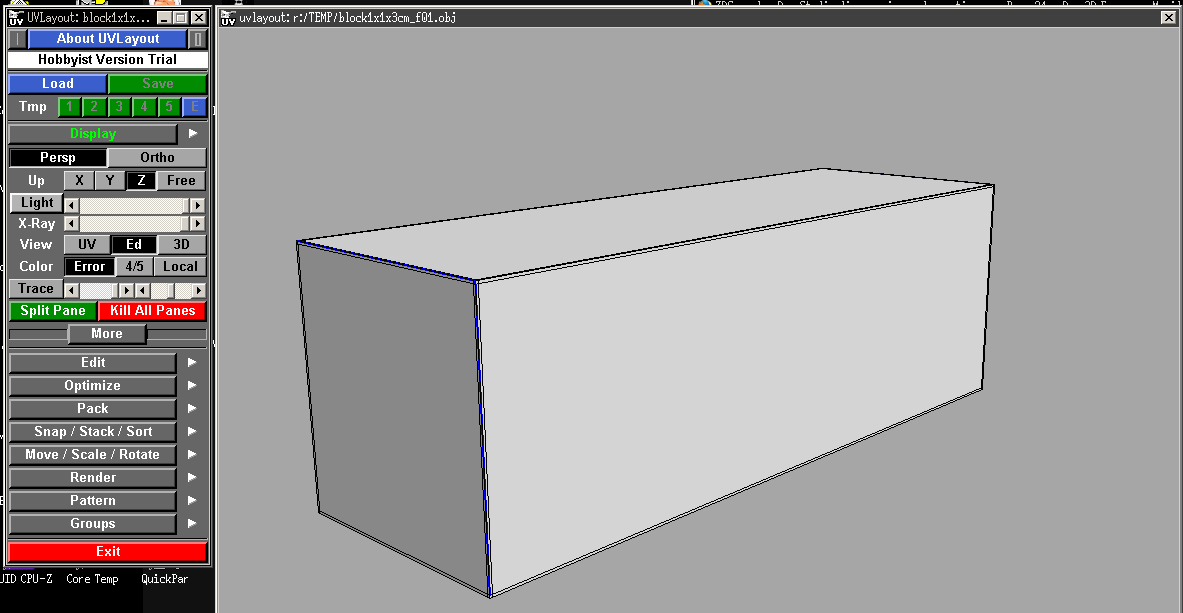This screenshot has height=613, width=1183.
Task: Set Color mode to Local
Action: coord(180,266)
